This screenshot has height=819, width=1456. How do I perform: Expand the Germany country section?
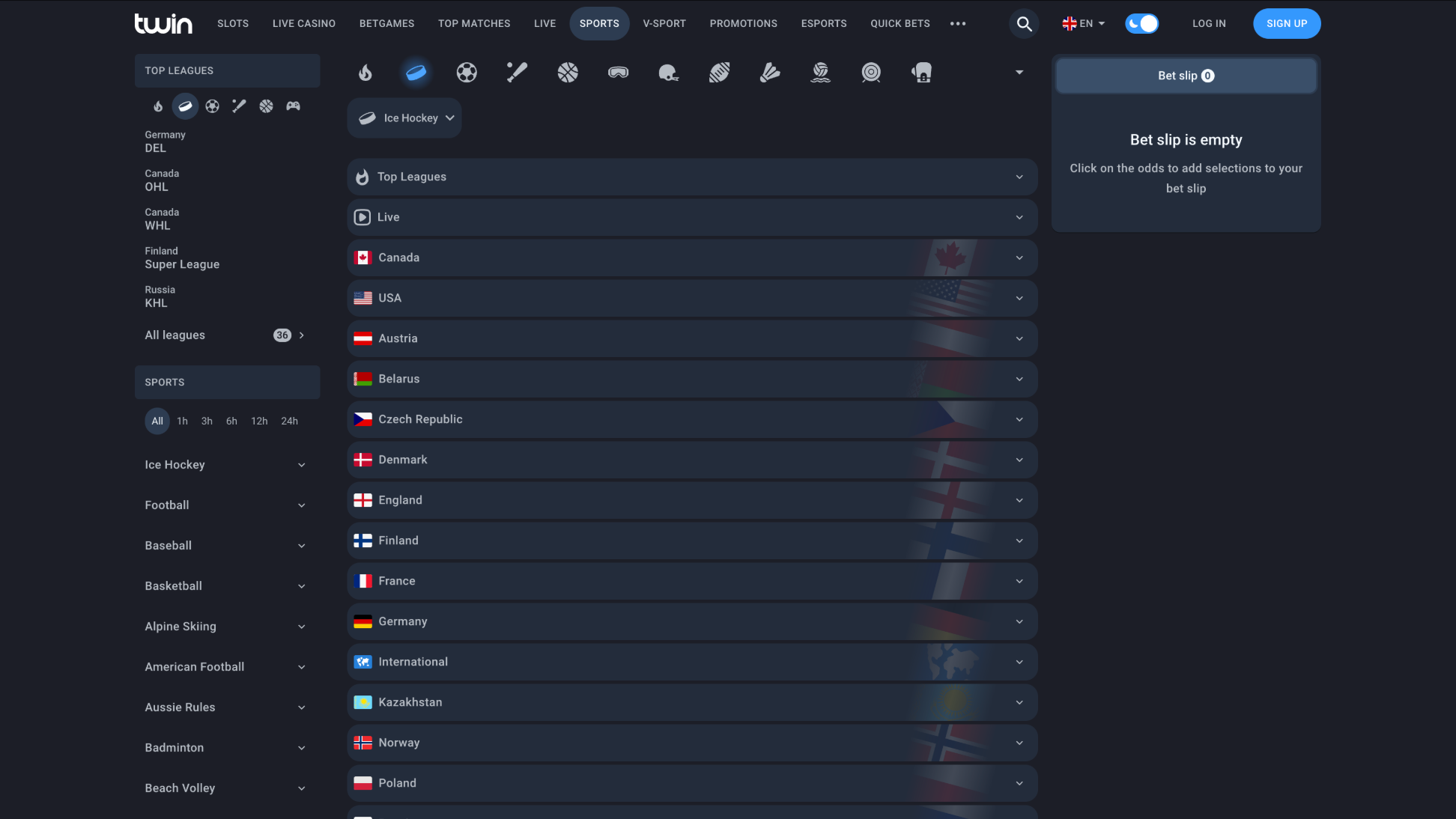click(x=691, y=621)
